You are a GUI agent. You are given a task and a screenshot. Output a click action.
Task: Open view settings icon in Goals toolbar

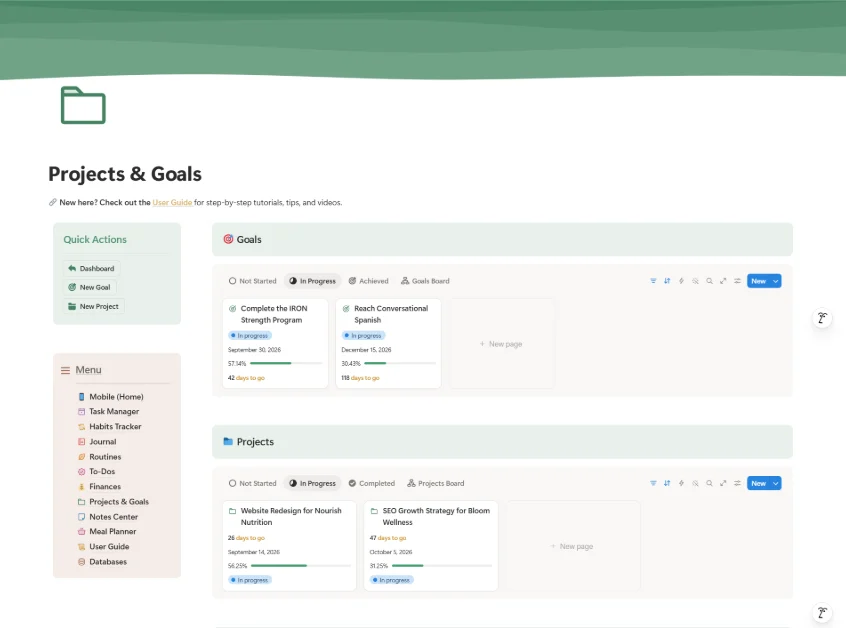[x=737, y=281]
